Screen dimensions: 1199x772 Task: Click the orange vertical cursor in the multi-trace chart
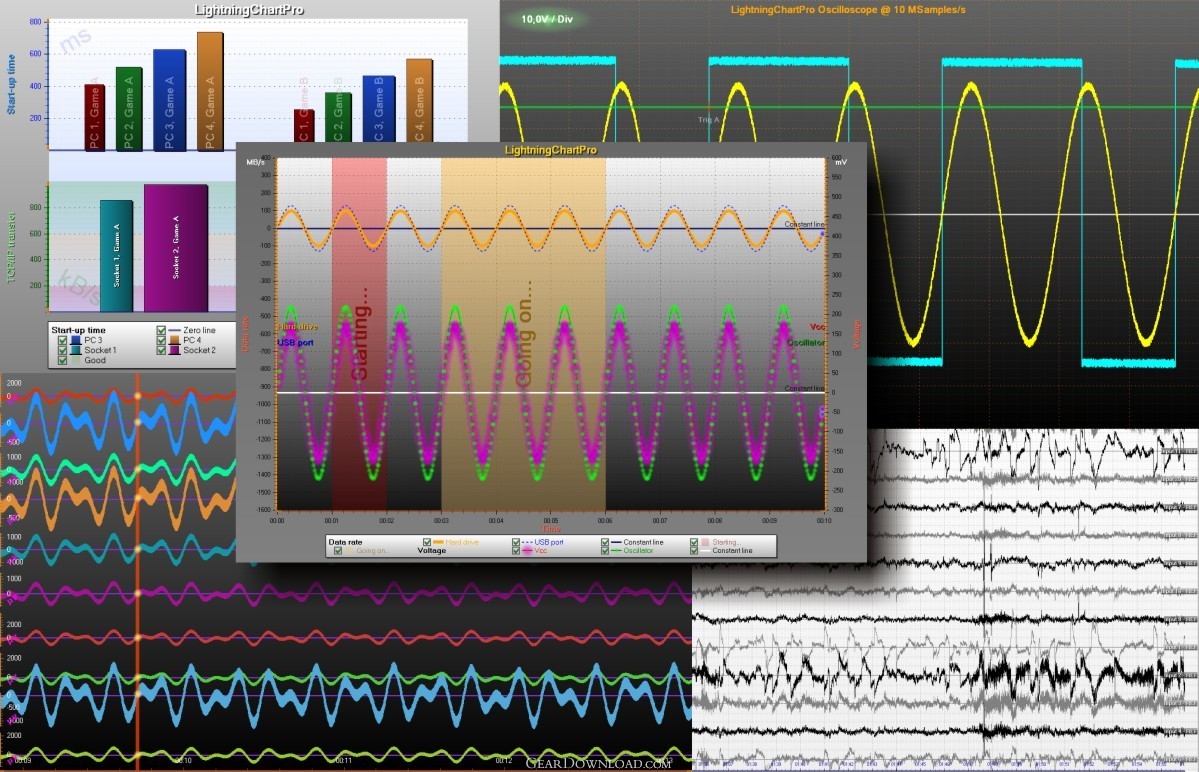(138, 572)
